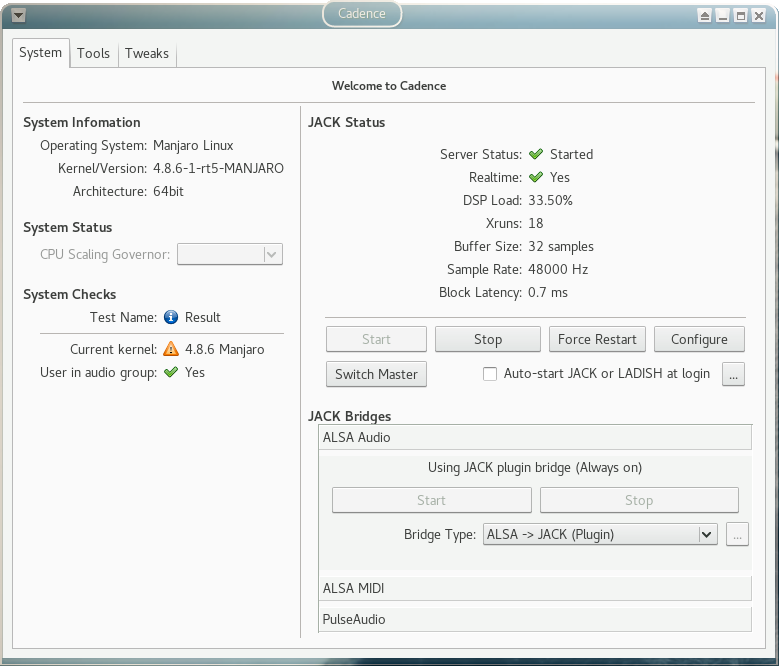This screenshot has width=779, height=666.
Task: Open auto-start options with the ellipsis button
Action: (735, 374)
